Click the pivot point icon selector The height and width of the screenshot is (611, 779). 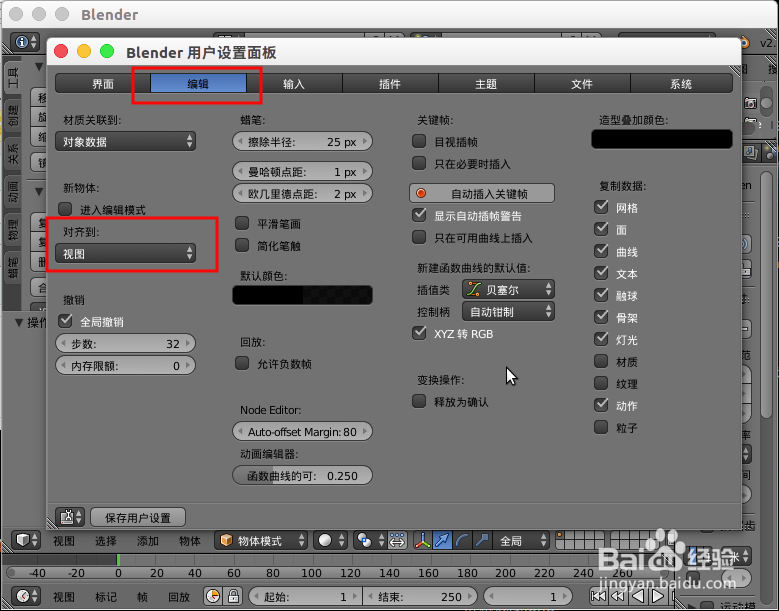(370, 540)
